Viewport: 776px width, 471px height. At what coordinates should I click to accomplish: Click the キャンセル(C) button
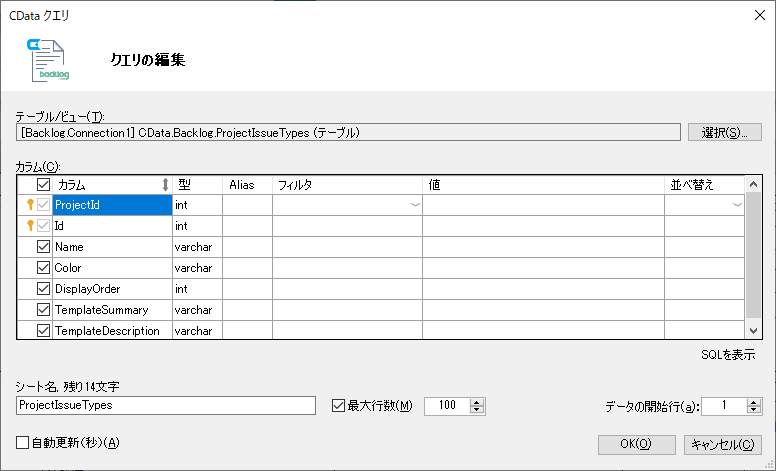pyautogui.click(x=723, y=444)
